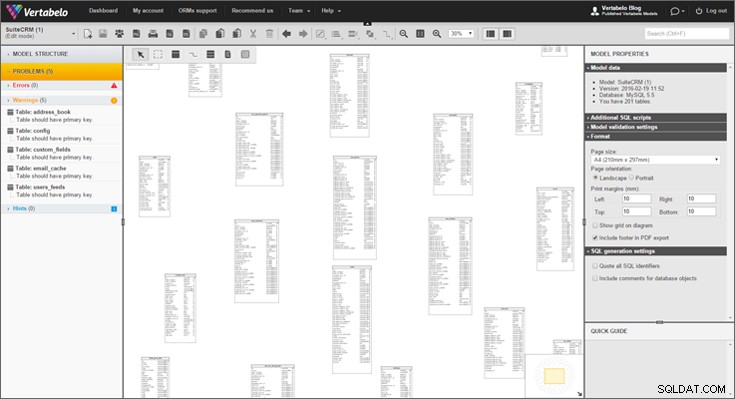735x399 pixels.
Task: Expand the Model Structure panel
Action: [x=61, y=54]
